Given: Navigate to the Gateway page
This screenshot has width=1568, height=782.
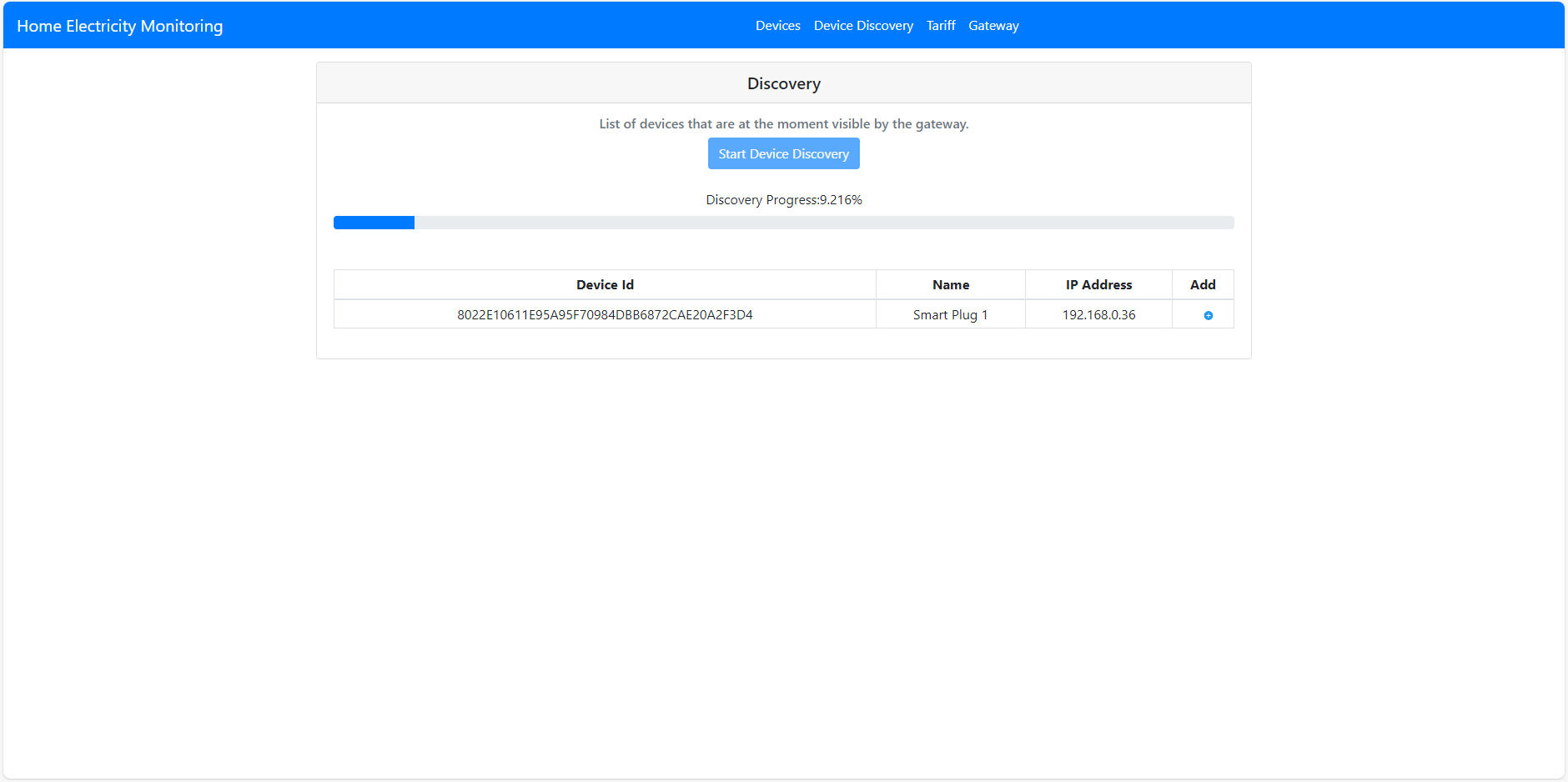Looking at the screenshot, I should click(993, 25).
